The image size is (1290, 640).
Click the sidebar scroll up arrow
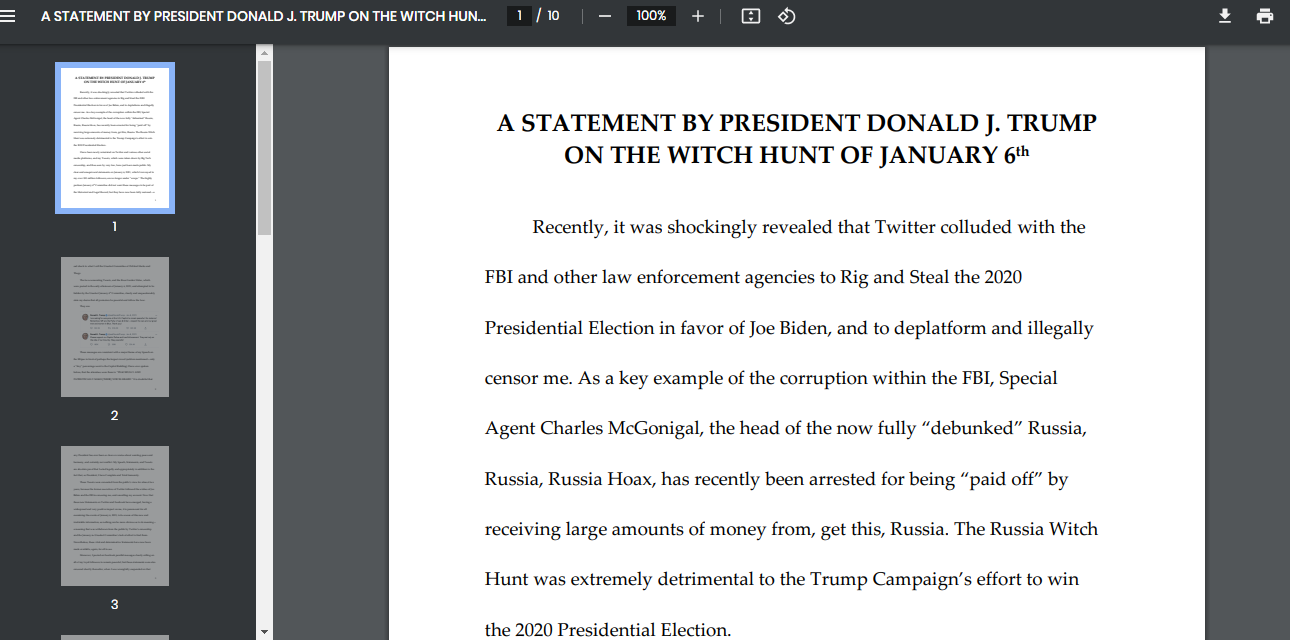264,52
